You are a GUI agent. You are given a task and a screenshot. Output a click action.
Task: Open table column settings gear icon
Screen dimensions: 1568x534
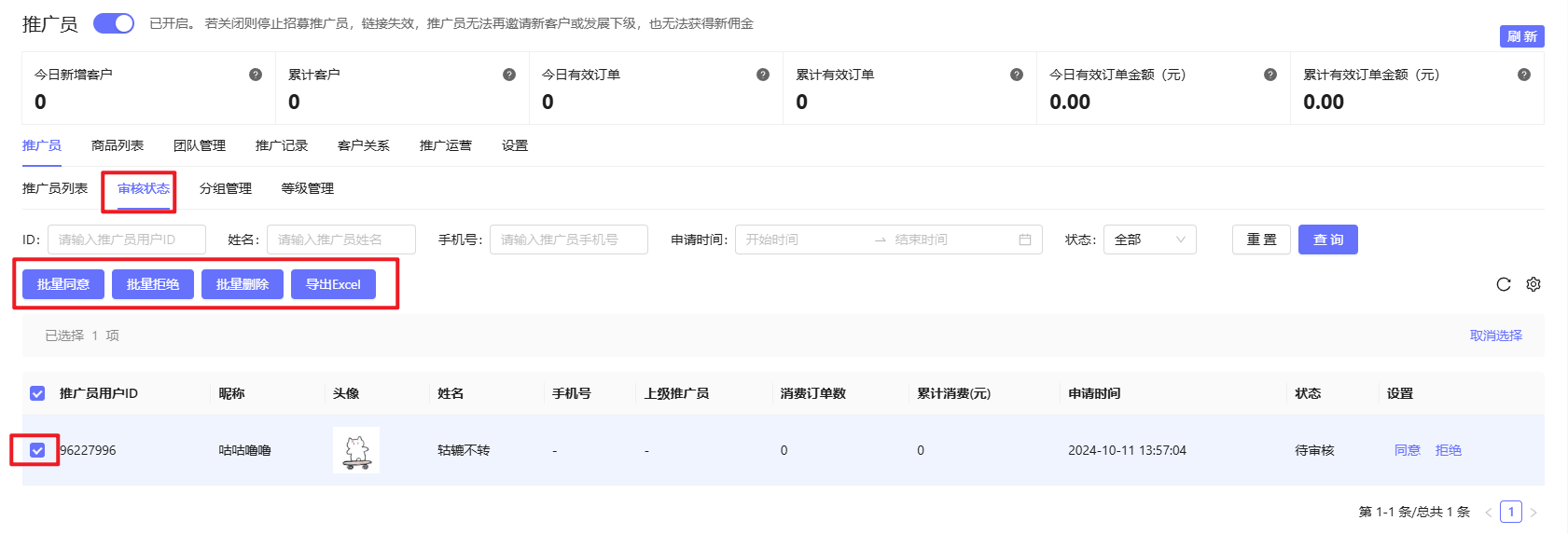(x=1533, y=284)
